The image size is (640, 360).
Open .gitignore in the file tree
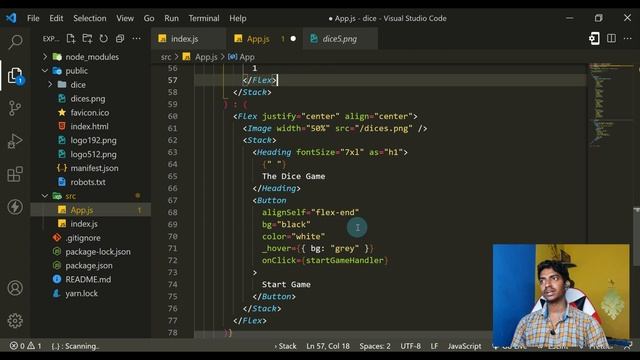(x=83, y=238)
